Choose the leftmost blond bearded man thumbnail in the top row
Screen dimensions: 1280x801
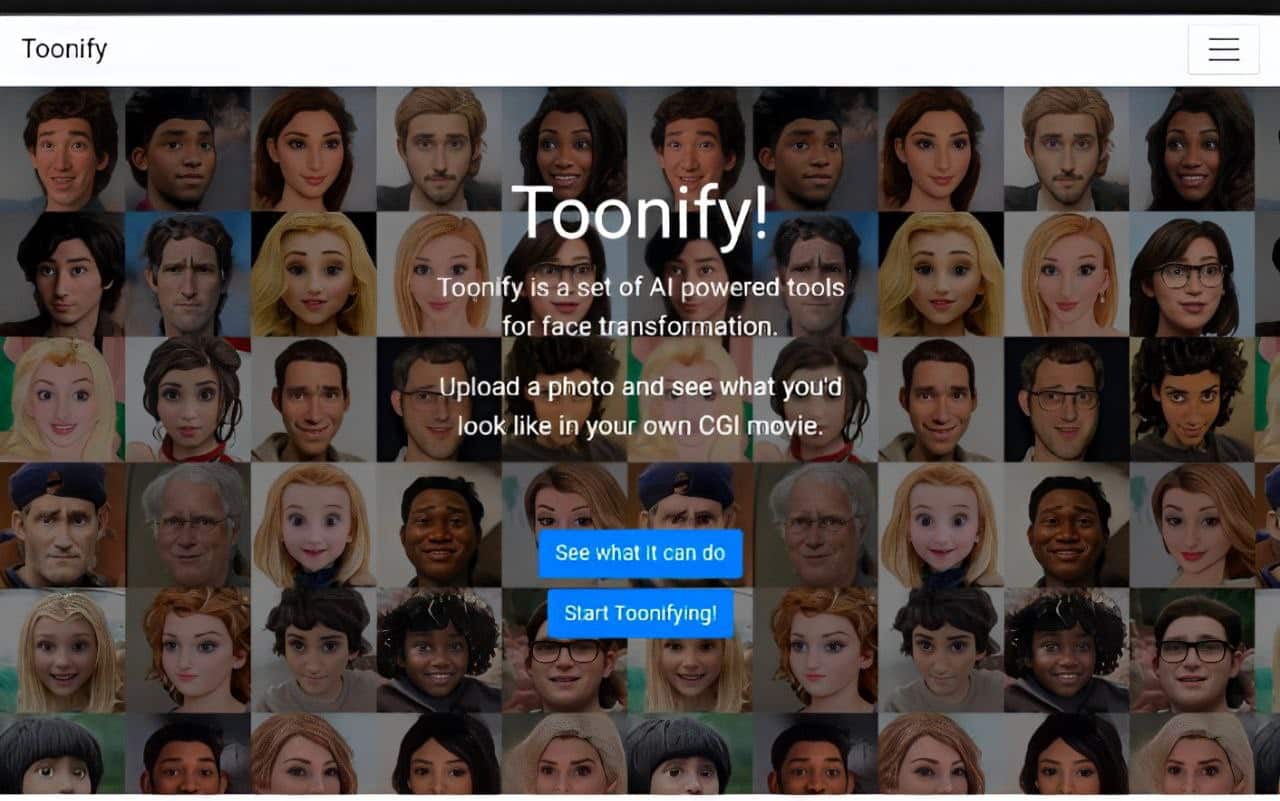coord(439,149)
